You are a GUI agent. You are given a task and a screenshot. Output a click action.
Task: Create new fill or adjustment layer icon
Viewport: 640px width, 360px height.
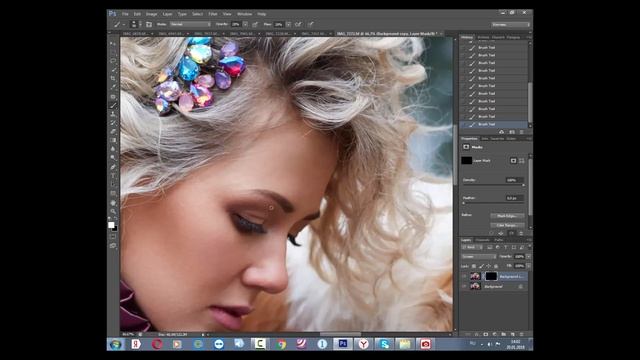point(495,334)
